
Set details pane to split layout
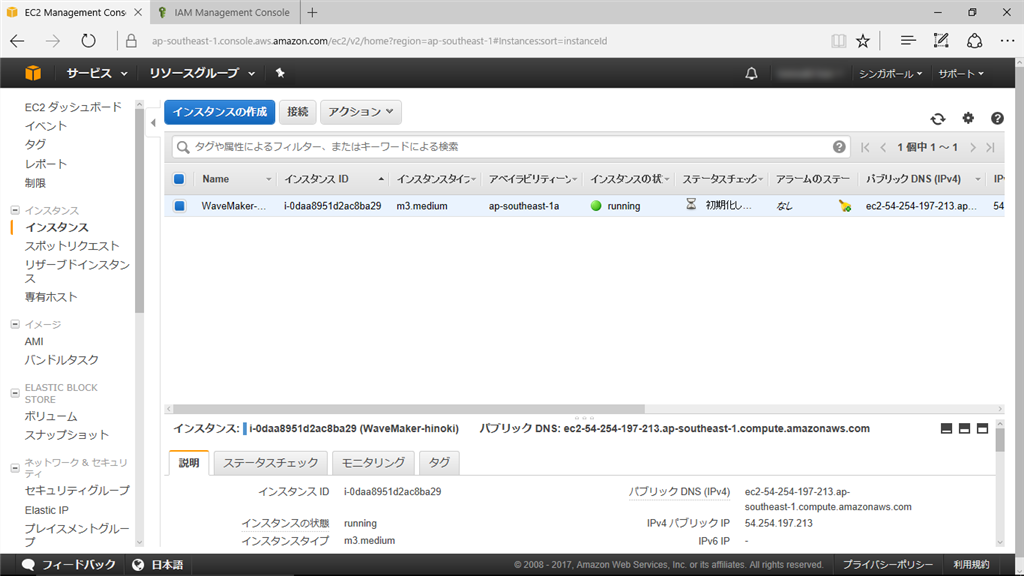click(x=964, y=428)
